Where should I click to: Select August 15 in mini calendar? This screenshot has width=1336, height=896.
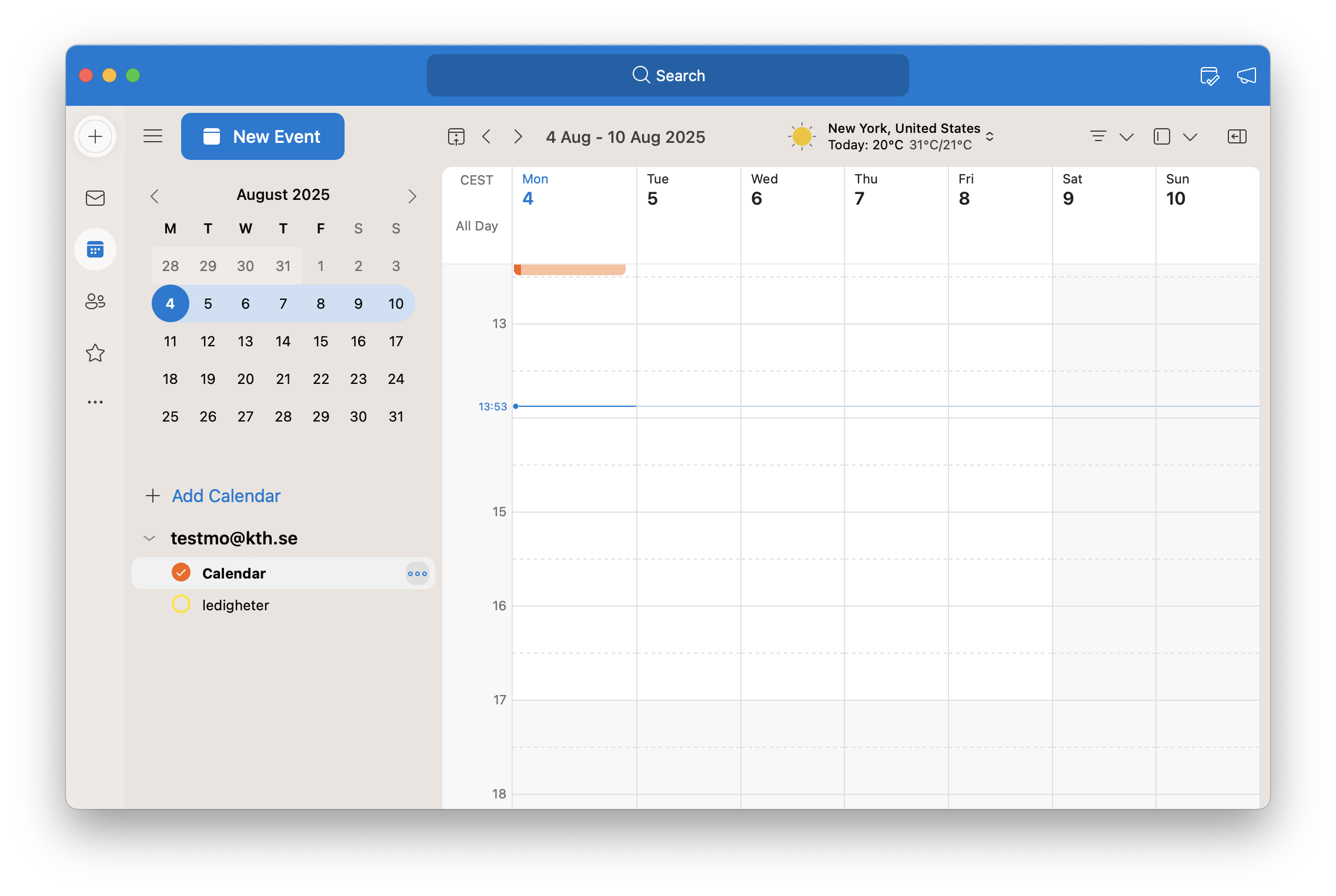point(321,341)
